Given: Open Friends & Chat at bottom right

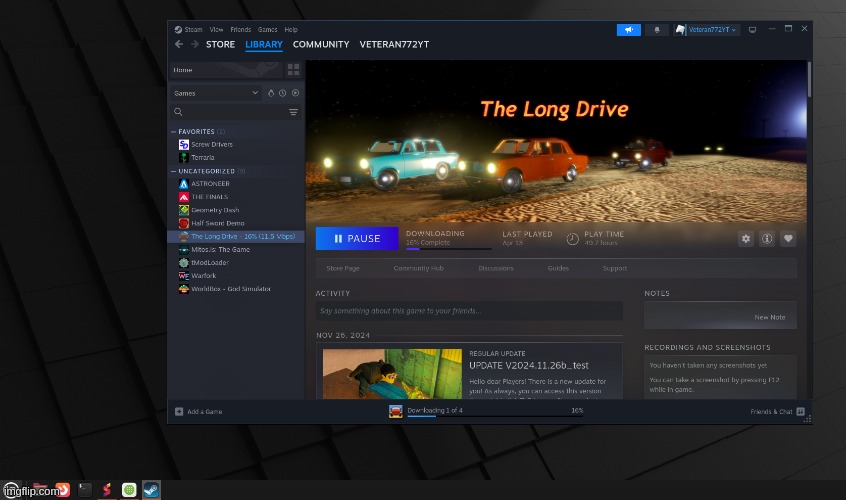Looking at the screenshot, I should (777, 412).
